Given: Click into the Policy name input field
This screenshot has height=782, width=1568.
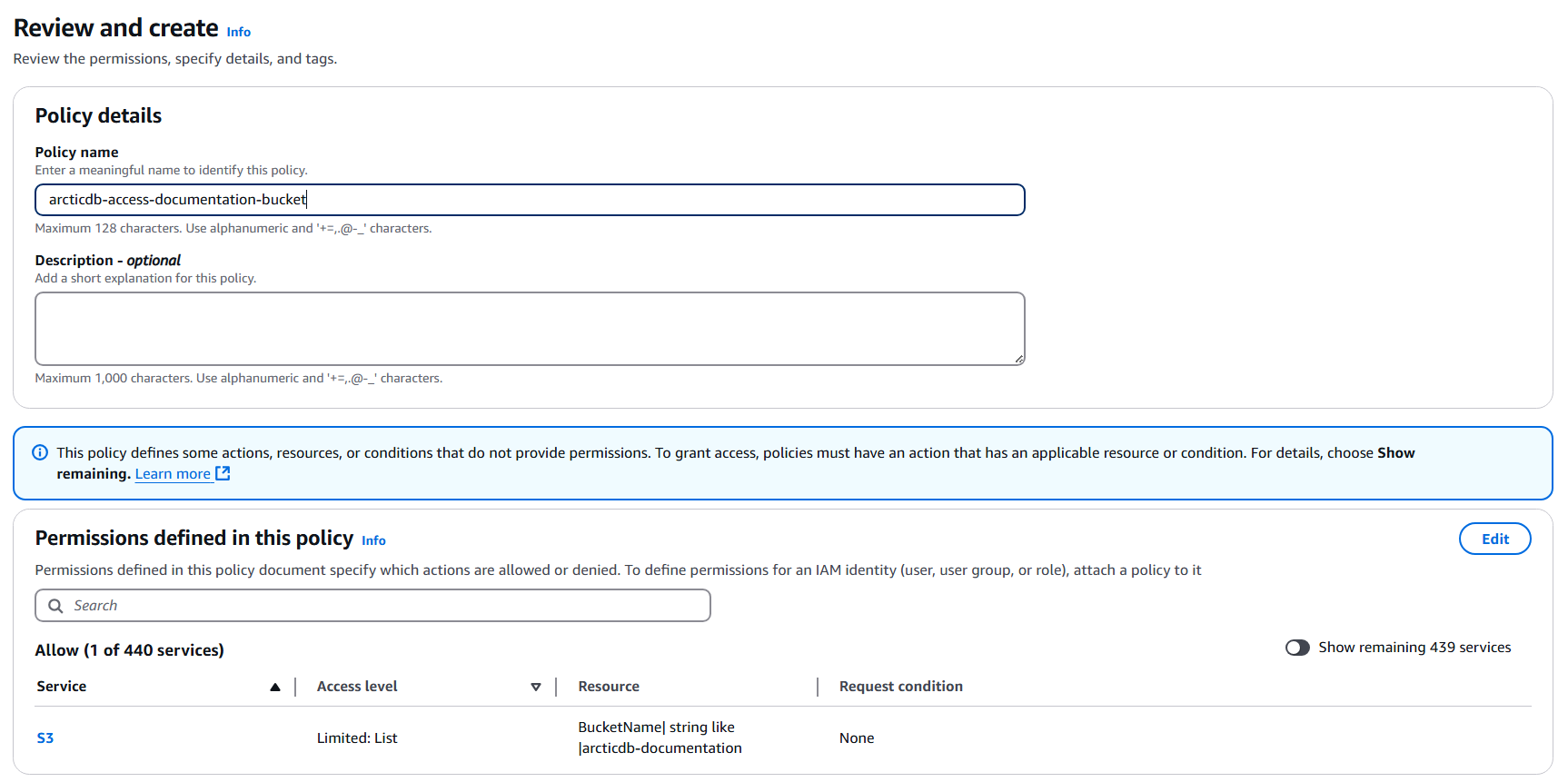Looking at the screenshot, I should [x=529, y=200].
